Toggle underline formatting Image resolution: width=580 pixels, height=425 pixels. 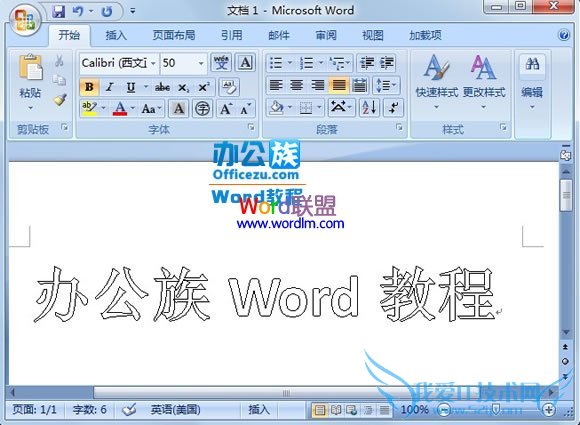(x=131, y=87)
